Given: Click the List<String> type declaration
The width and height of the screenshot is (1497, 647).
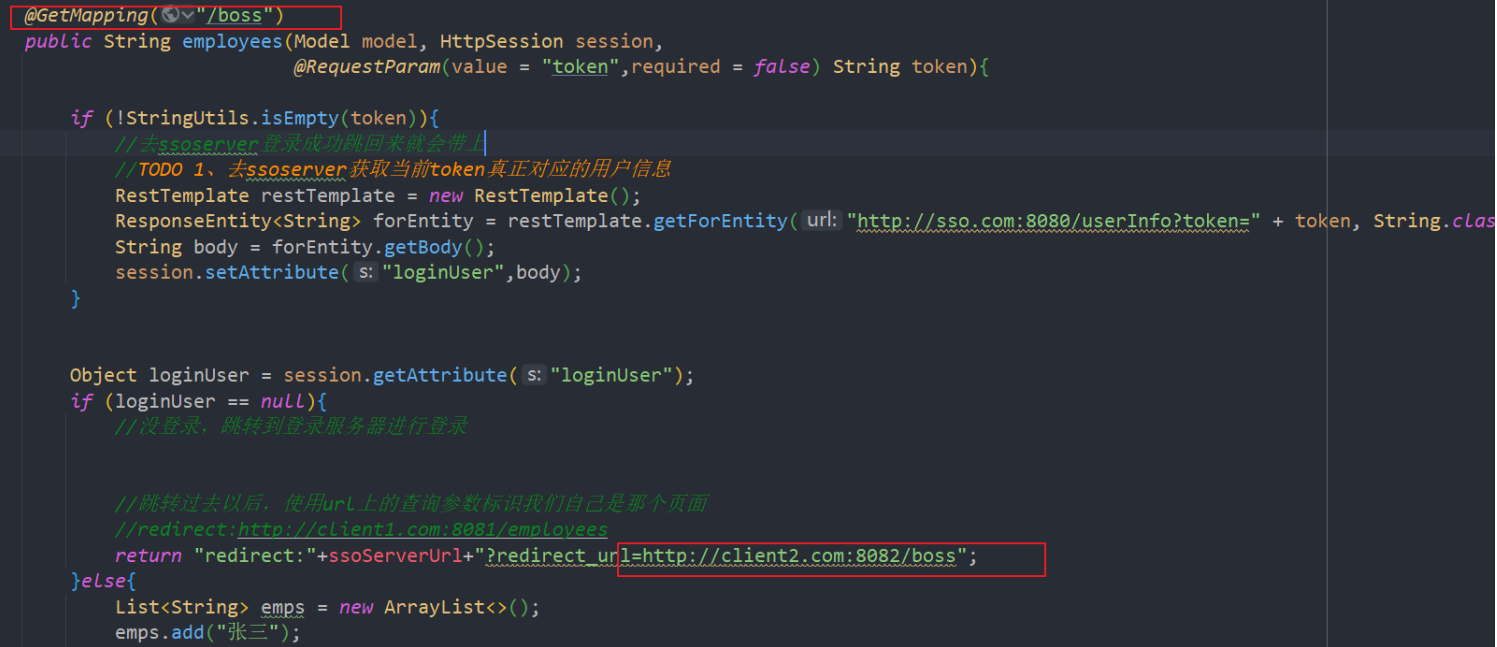Looking at the screenshot, I should click(182, 607).
